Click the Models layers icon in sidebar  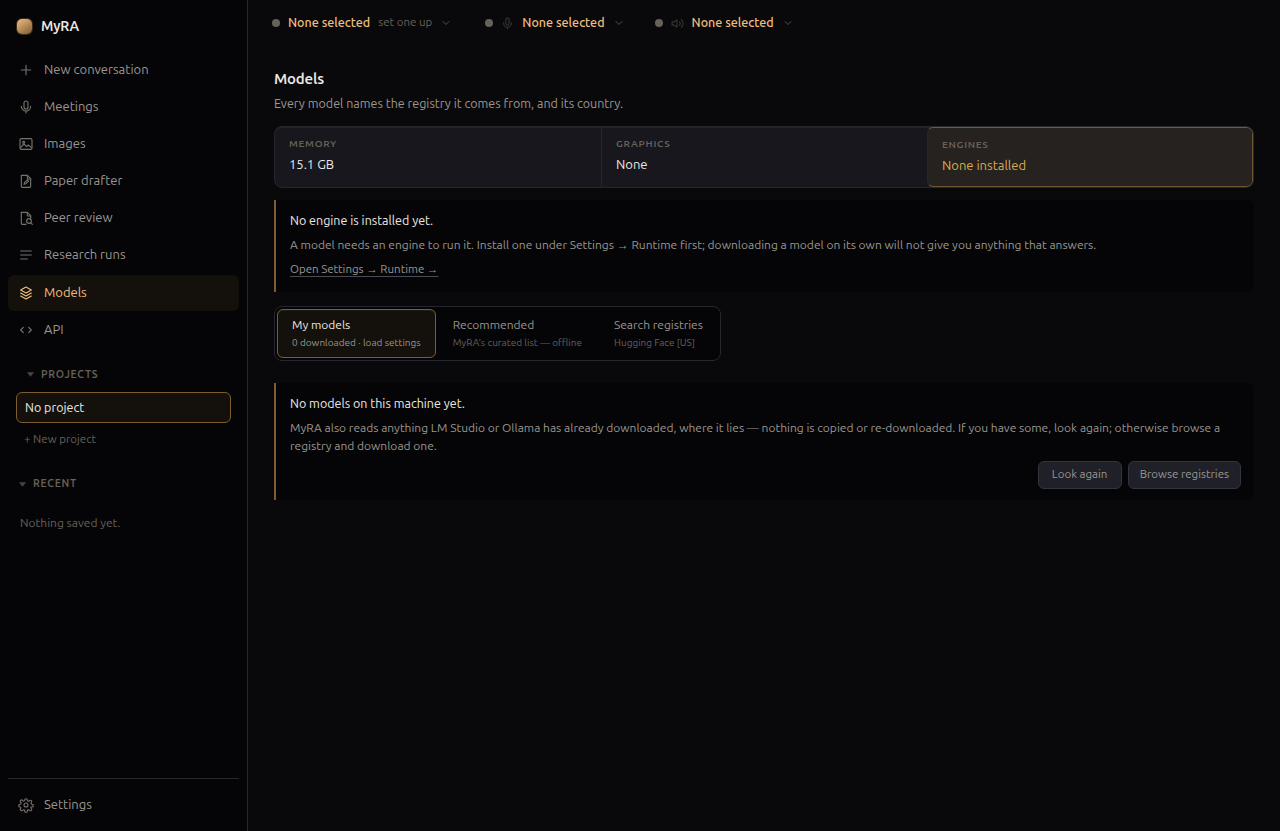click(x=26, y=293)
